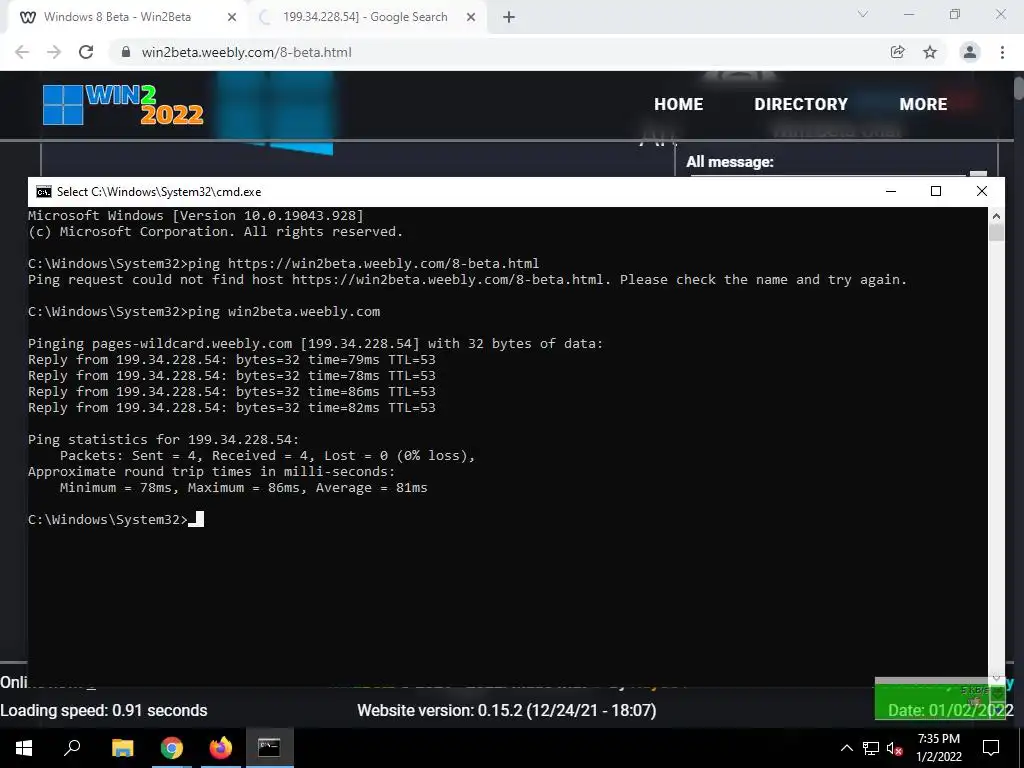Open Windows taskbar search
Image resolution: width=1024 pixels, height=768 pixels.
point(72,748)
